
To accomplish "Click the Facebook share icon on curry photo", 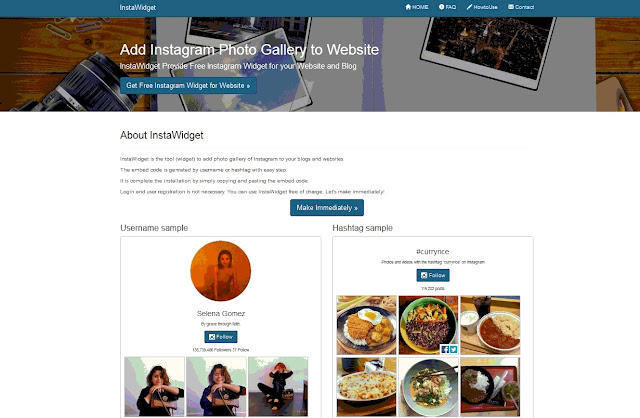I will [445, 349].
